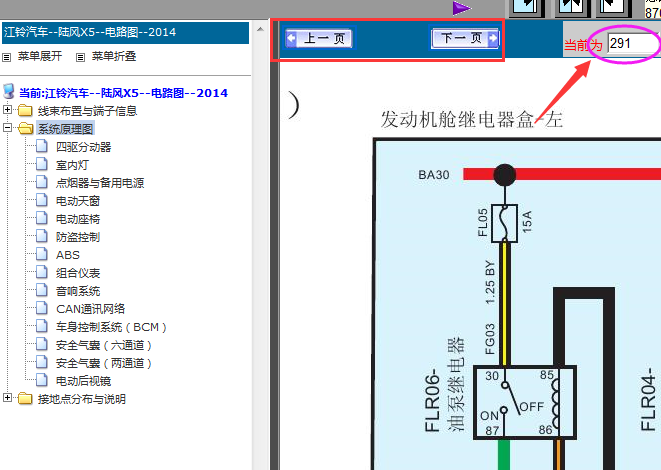This screenshot has height=470, width=661.
Task: Open the 电动天窗 page icon
Action: (41, 200)
